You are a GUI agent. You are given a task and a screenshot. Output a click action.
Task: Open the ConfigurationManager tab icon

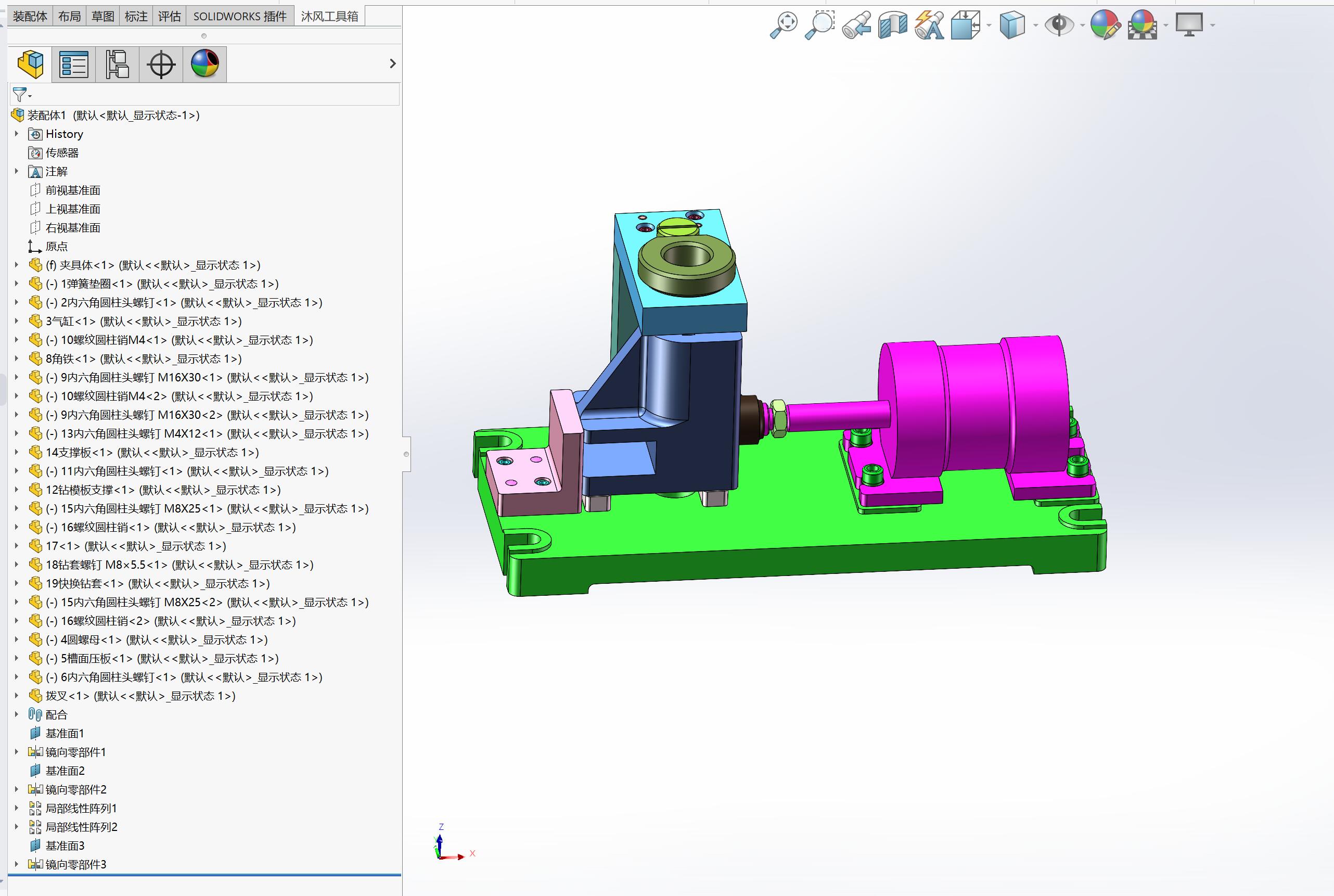pyautogui.click(x=117, y=63)
